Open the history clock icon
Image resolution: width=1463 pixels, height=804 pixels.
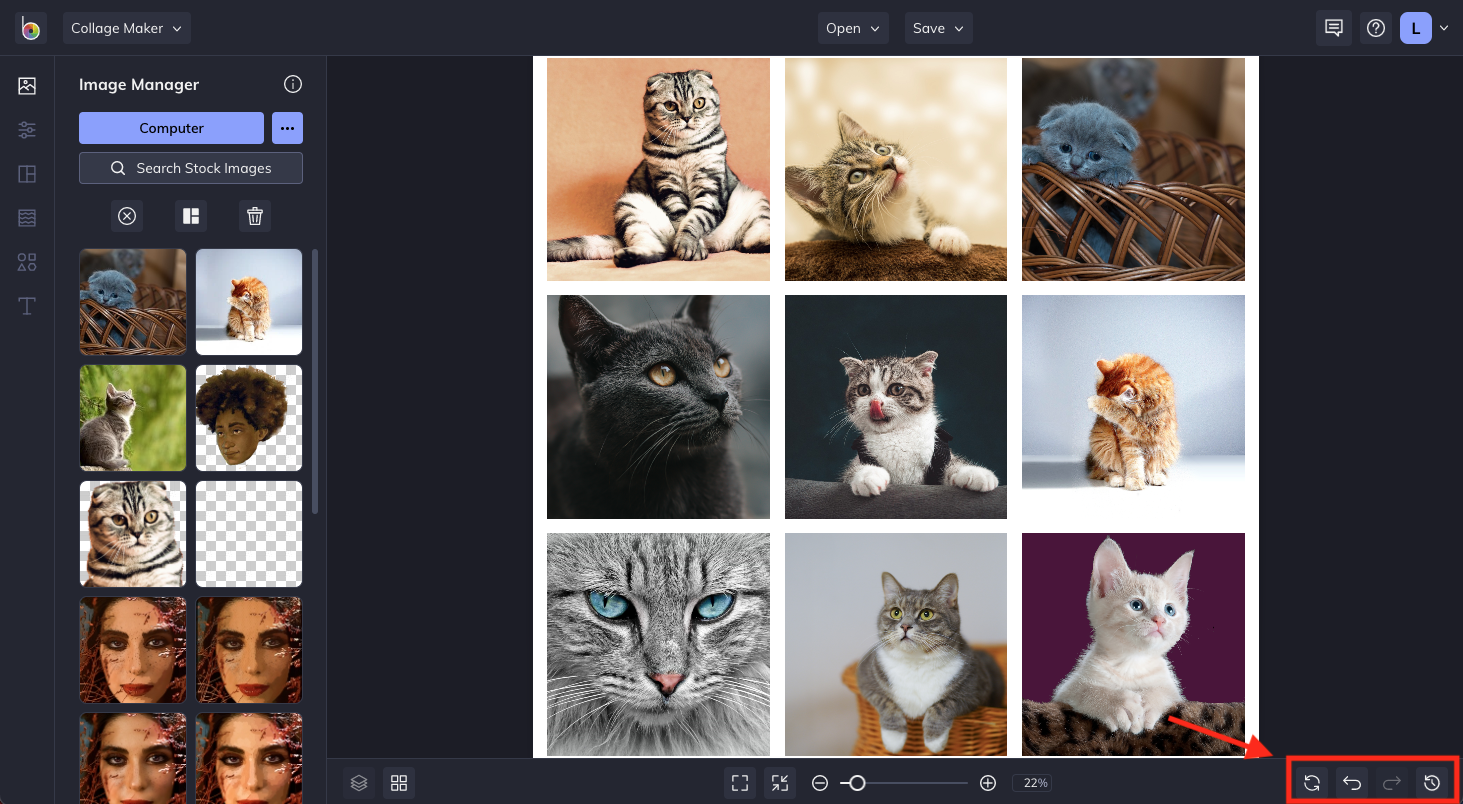(x=1432, y=783)
